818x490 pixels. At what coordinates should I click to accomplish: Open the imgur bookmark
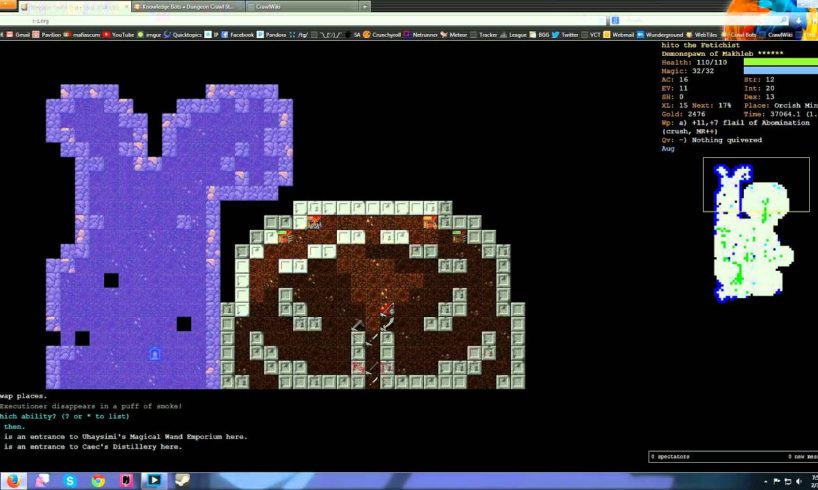[149, 34]
